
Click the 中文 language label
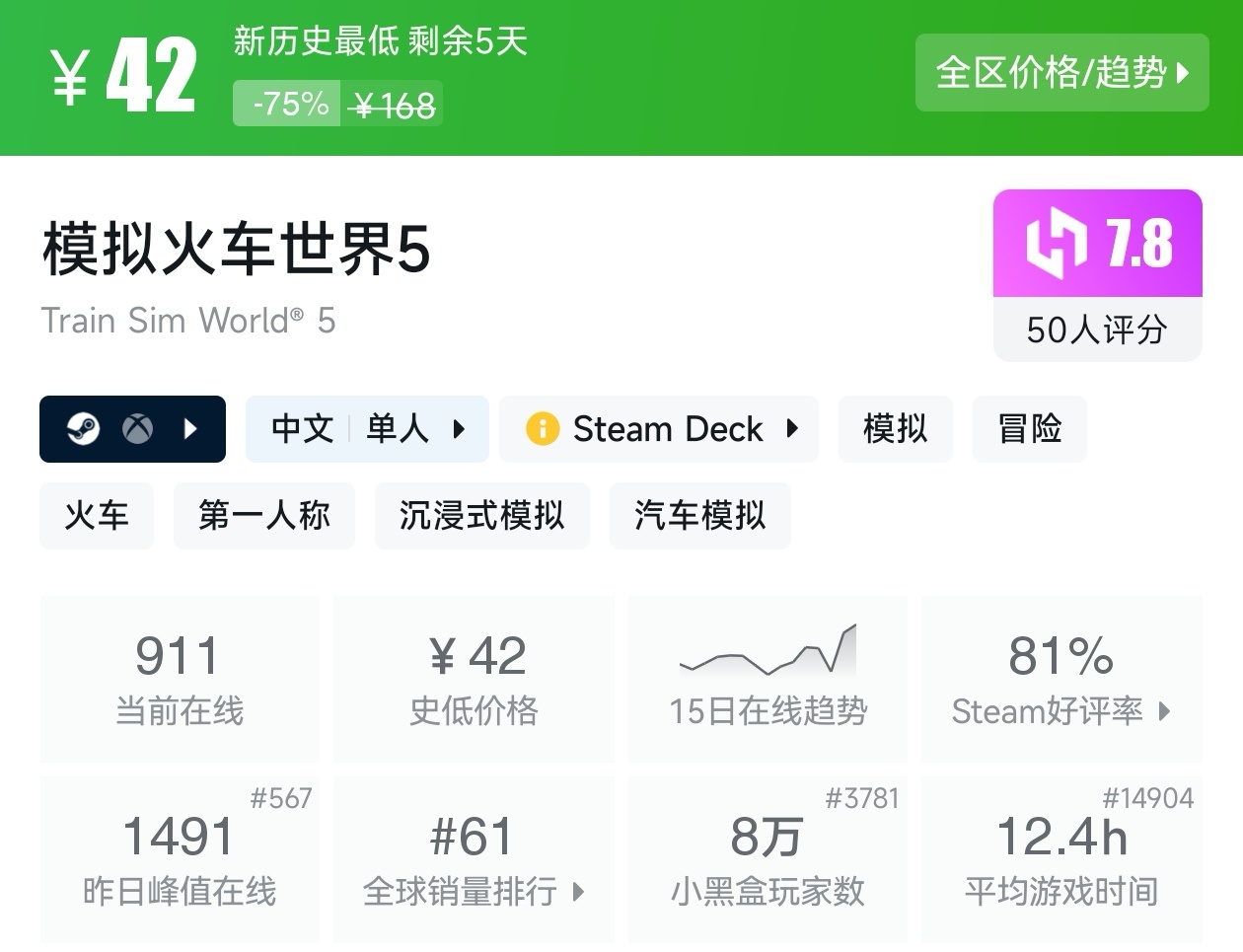(x=303, y=429)
